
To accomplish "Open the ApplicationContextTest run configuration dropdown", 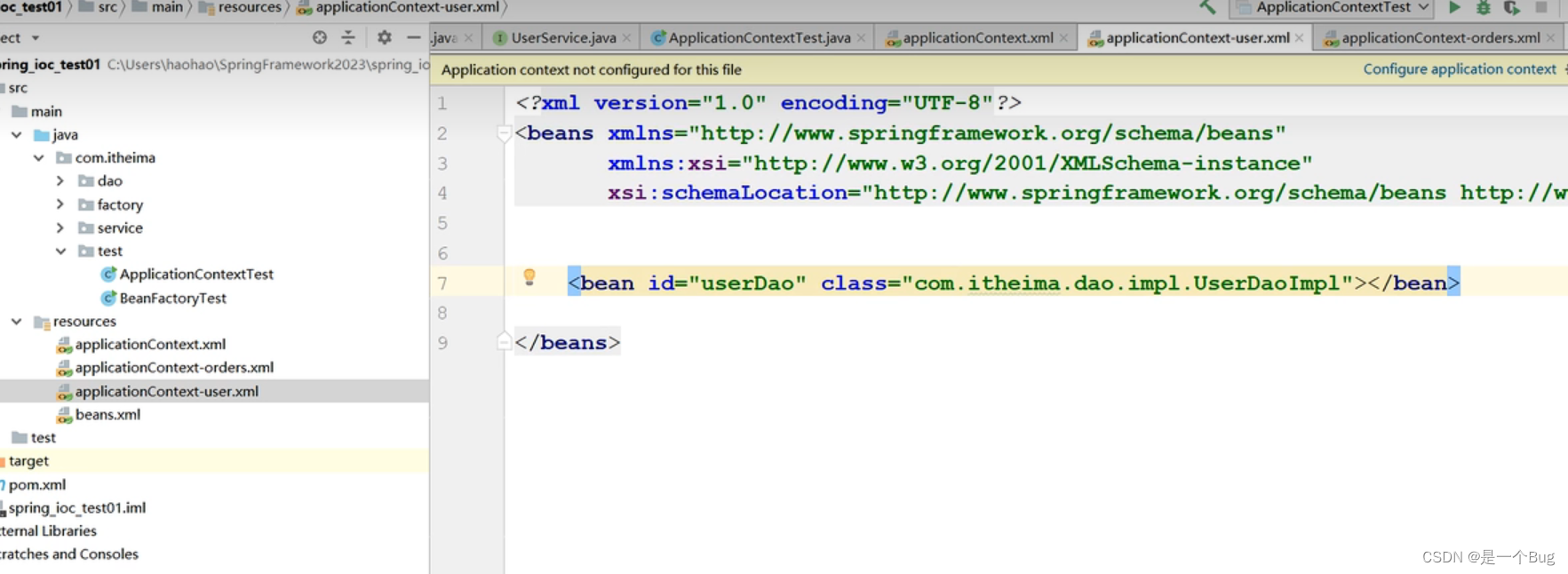I will point(1331,7).
